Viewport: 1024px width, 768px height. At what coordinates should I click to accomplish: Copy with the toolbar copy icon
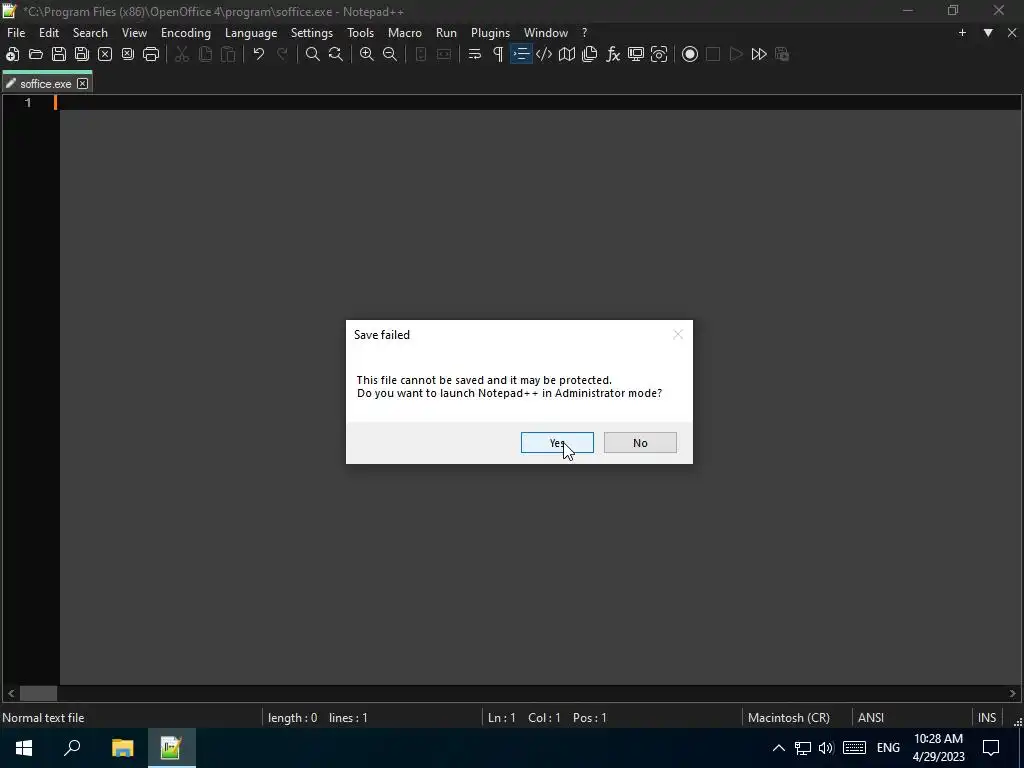(205, 54)
